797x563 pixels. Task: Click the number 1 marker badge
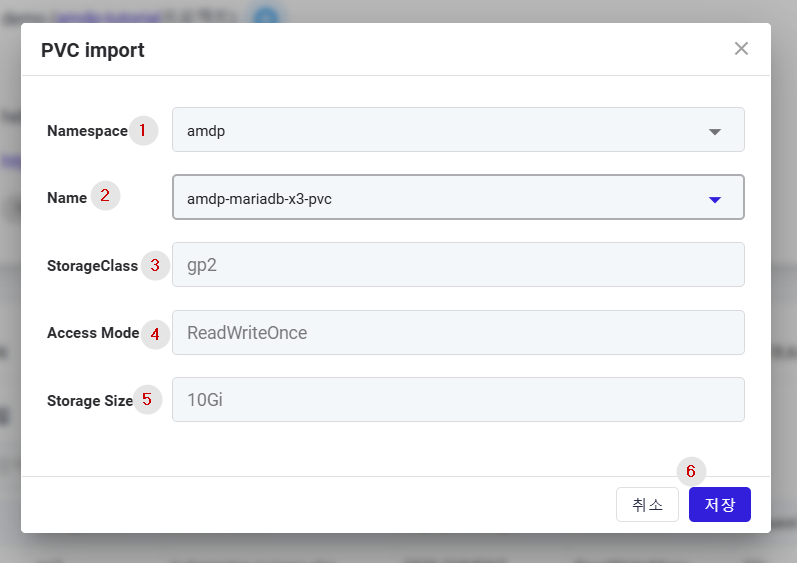pos(143,131)
